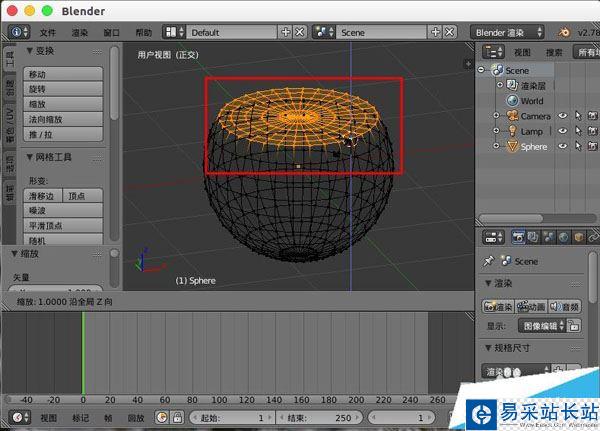Click the 渲染 render button in properties
The width and height of the screenshot is (600, 431).
tap(498, 307)
